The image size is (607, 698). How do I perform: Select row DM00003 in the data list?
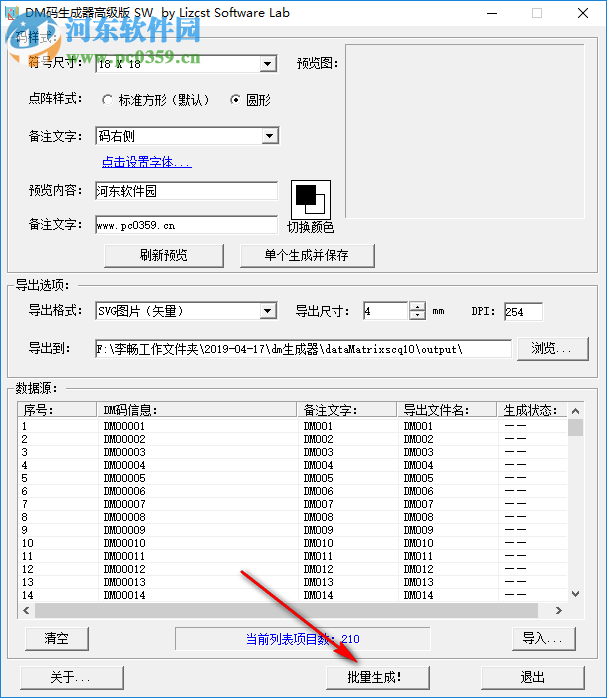click(x=293, y=452)
